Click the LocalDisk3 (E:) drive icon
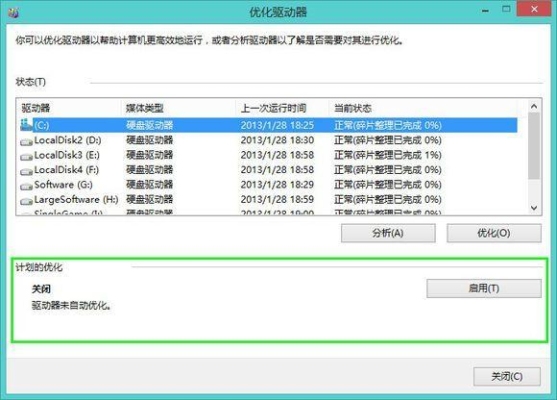Viewport: 557px width, 400px height. pos(26,157)
